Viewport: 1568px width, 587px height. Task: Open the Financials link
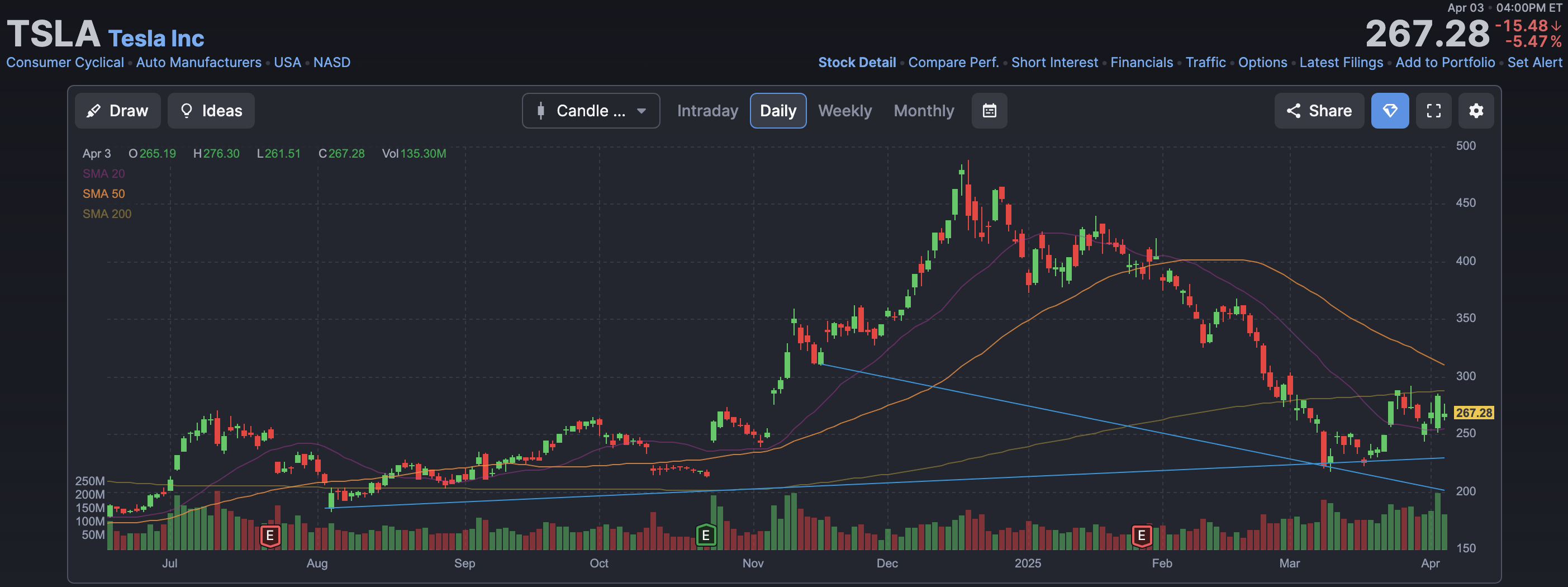tap(1141, 62)
